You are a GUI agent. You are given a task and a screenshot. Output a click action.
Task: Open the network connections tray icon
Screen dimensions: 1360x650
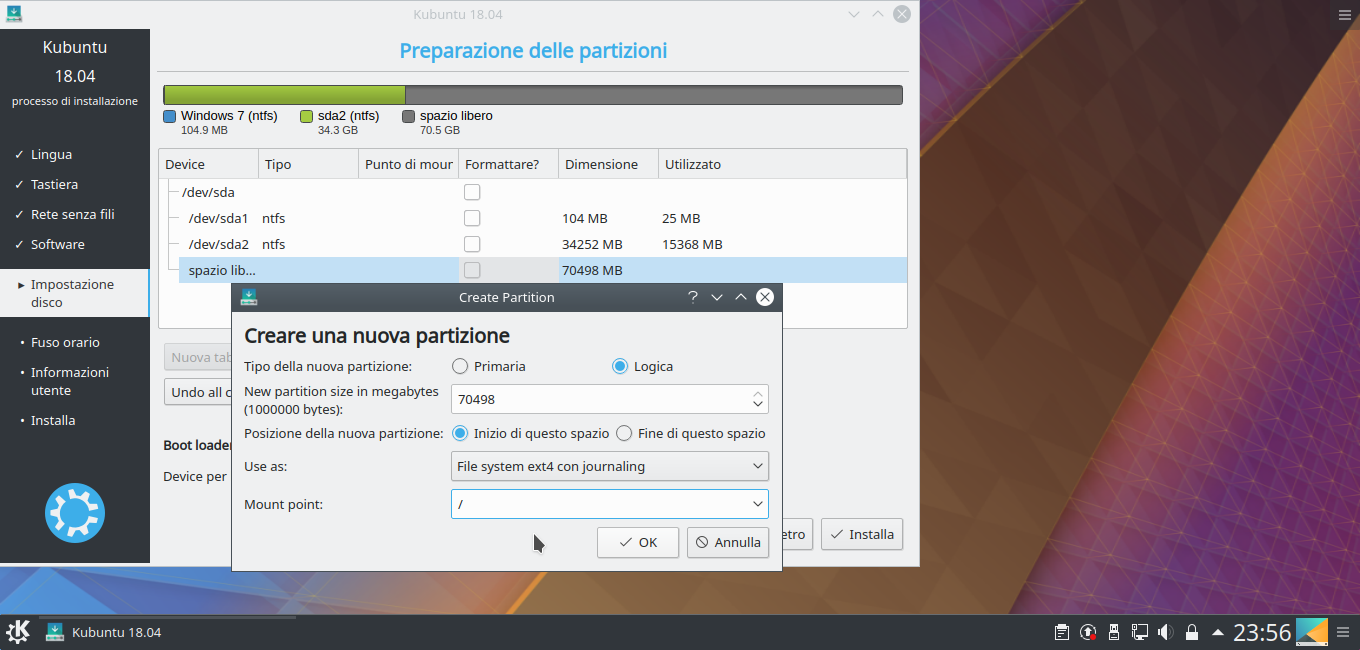pyautogui.click(x=1140, y=632)
